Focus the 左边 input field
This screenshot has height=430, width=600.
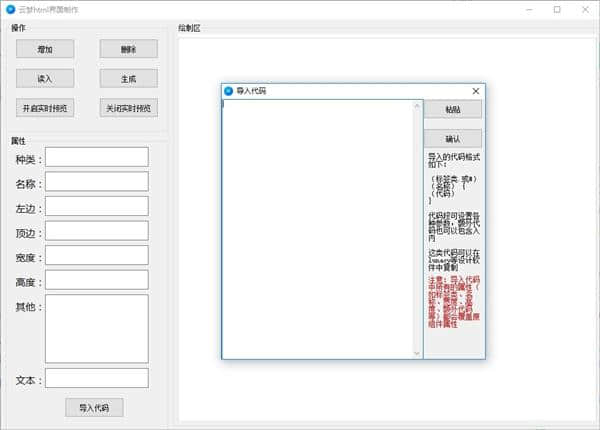click(x=97, y=206)
